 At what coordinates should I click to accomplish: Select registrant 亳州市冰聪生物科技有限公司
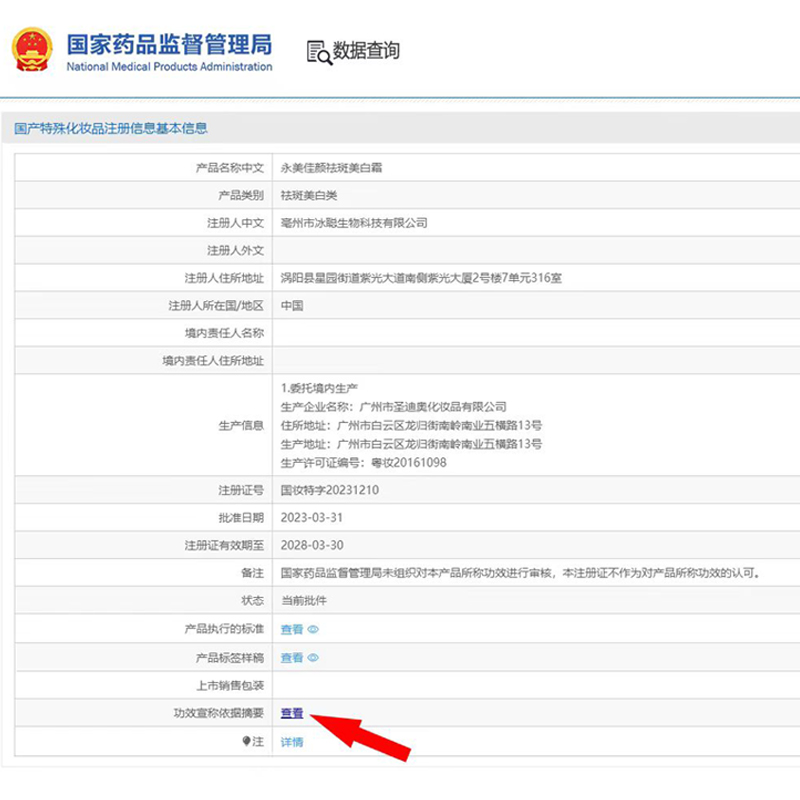(x=354, y=223)
